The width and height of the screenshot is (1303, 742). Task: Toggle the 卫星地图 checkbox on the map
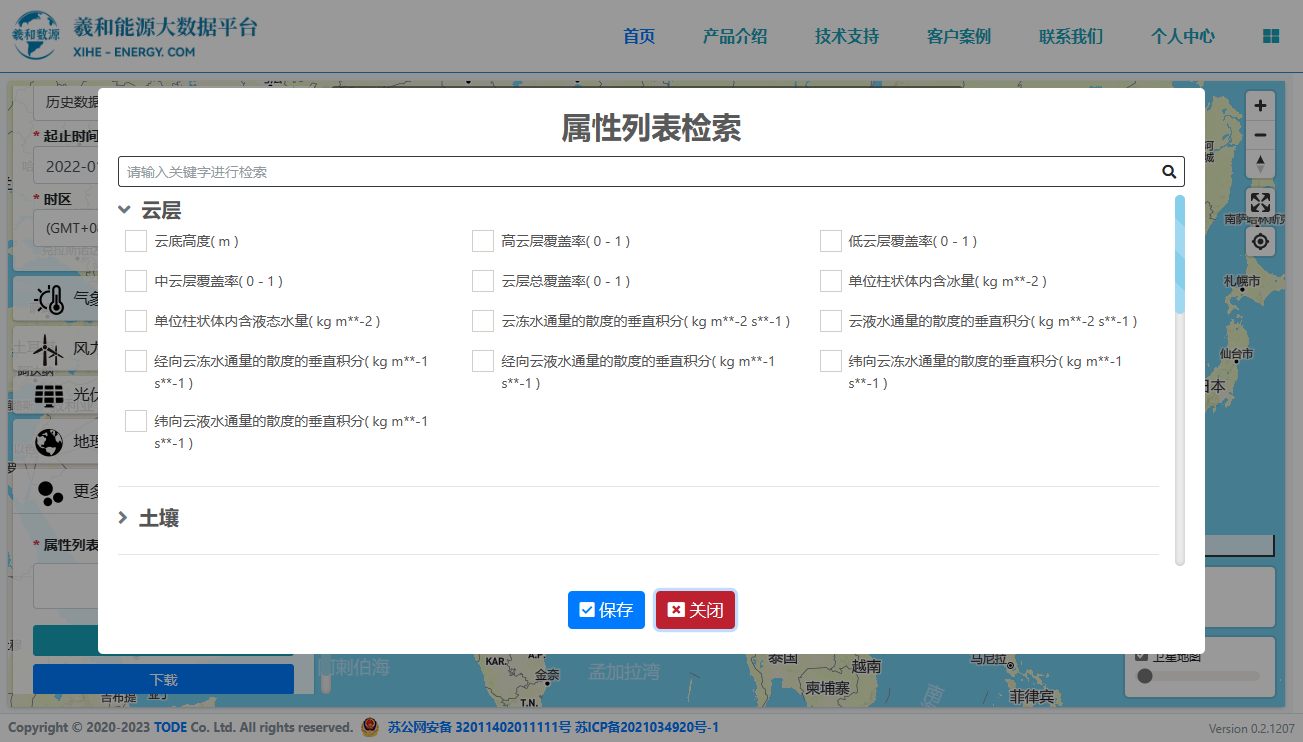click(x=1142, y=656)
